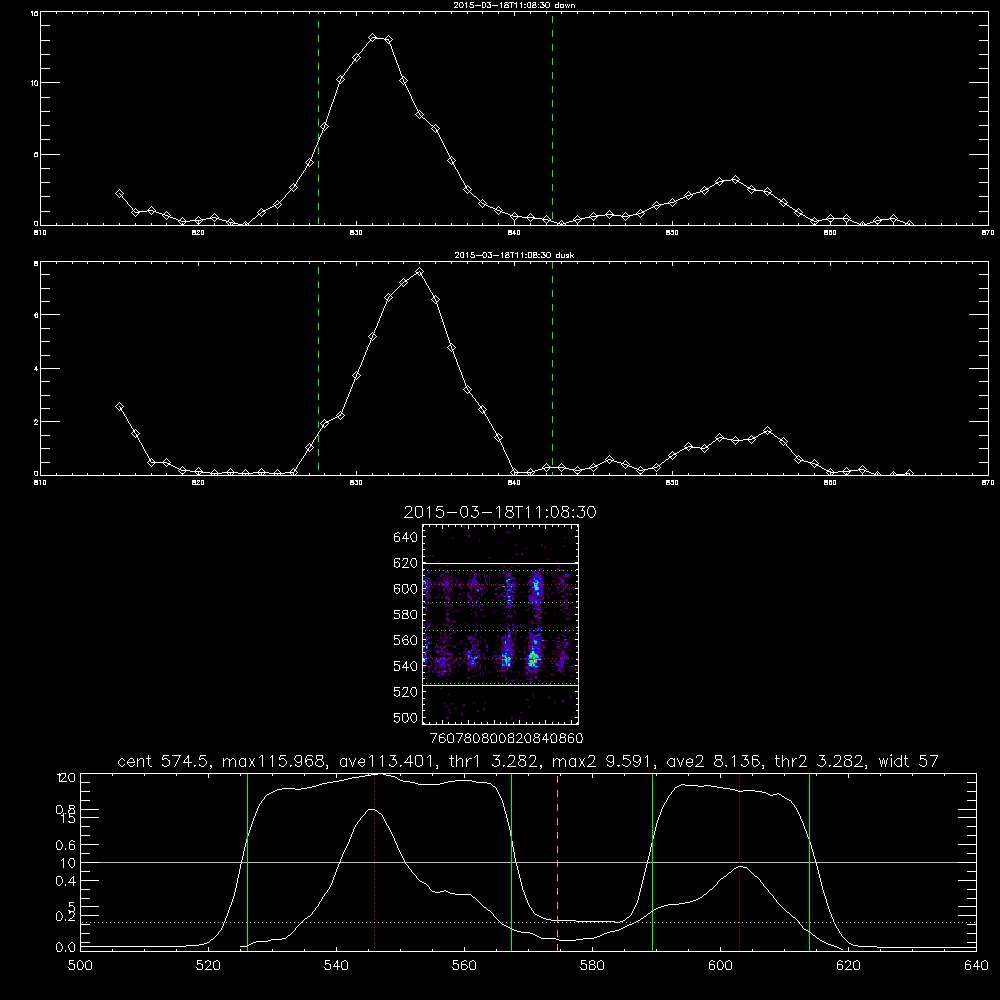The image size is (1000, 1000).
Task: Click the peak diamond marker of the dusk curve
Action: tap(419, 272)
